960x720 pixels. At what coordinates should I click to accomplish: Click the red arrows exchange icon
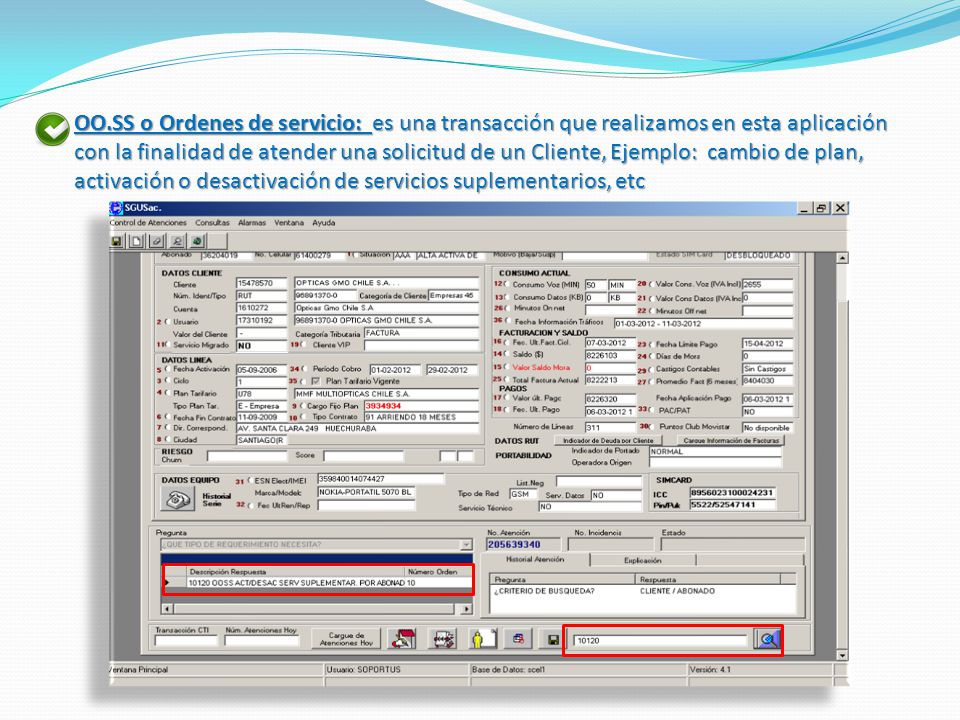click(443, 639)
